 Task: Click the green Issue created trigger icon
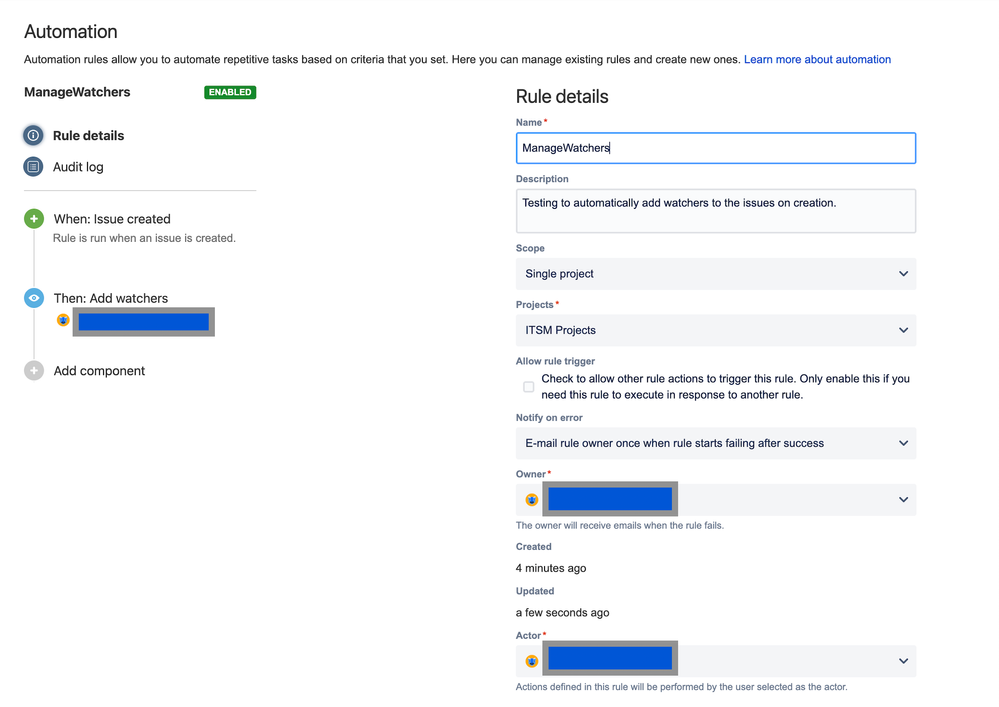tap(34, 219)
